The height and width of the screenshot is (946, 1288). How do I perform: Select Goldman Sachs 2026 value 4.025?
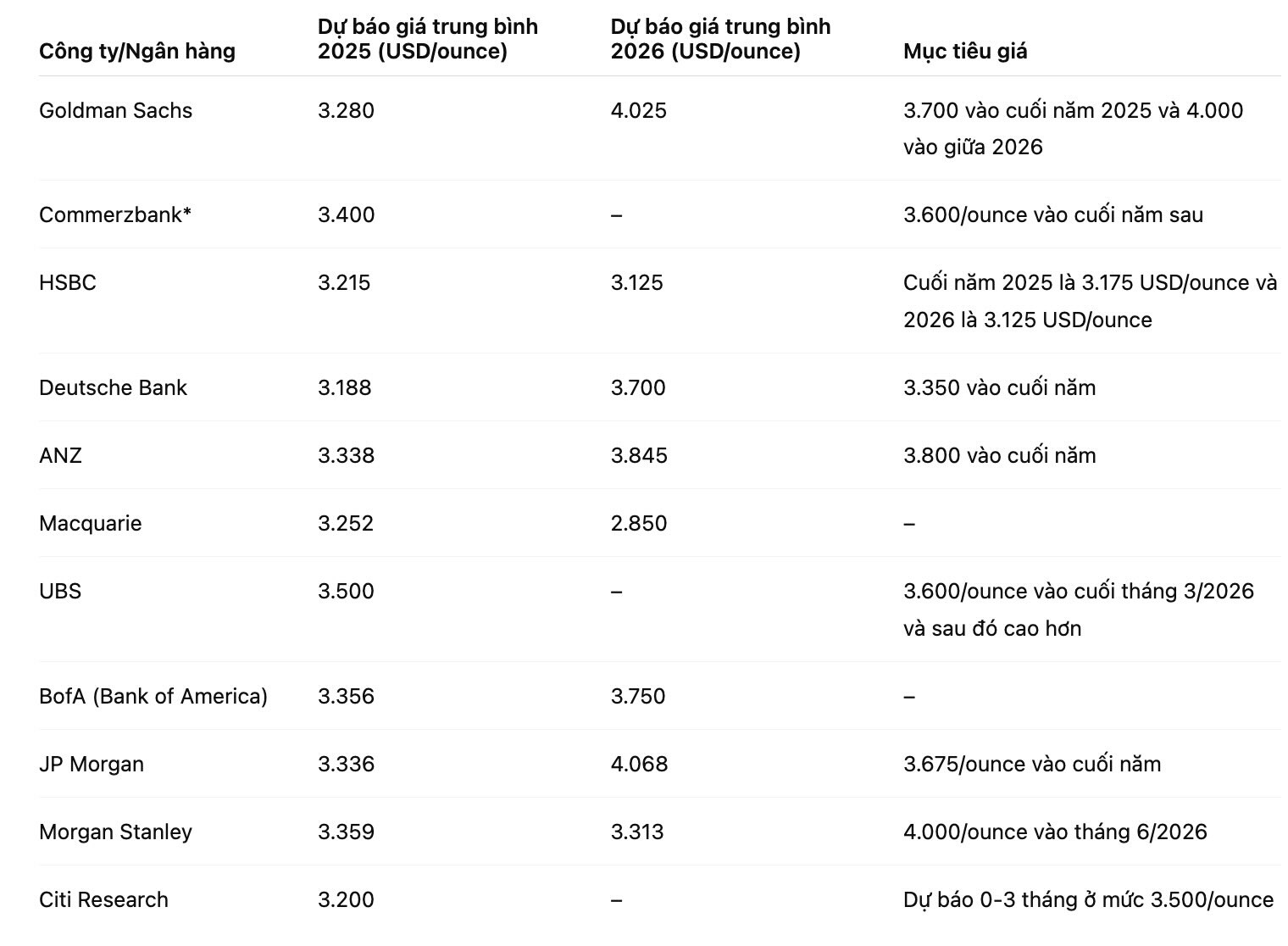639,110
